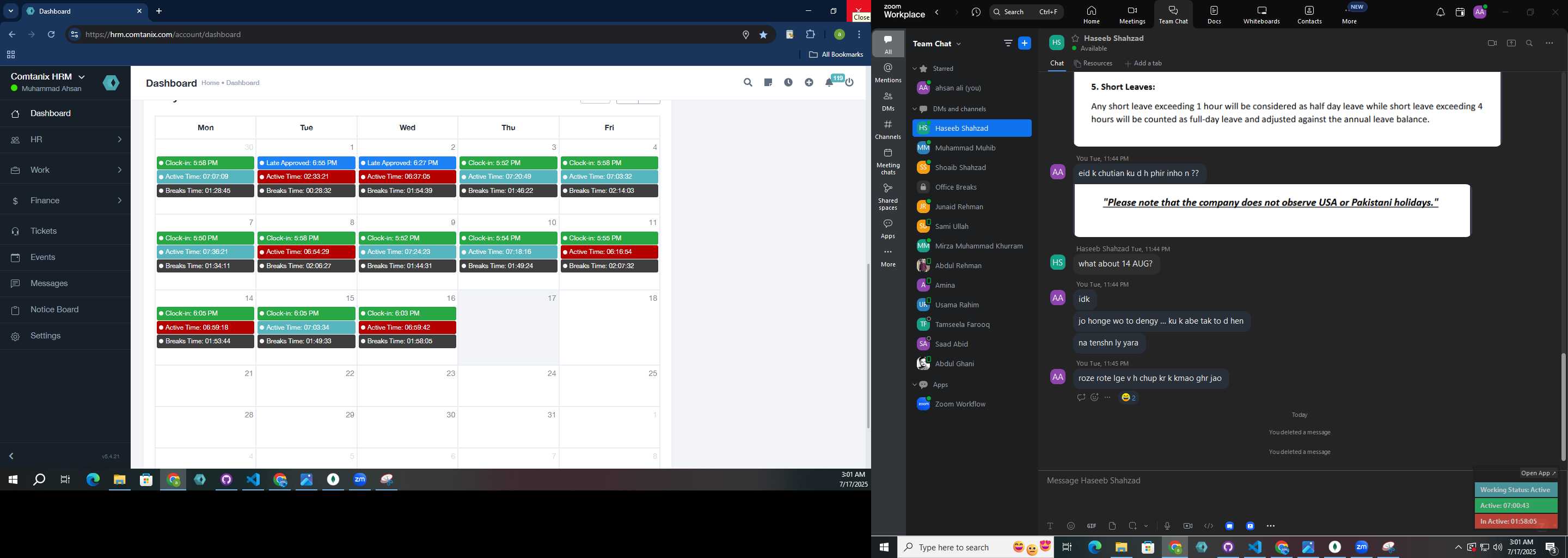The image size is (1568, 558).
Task: Open Muhammad Muhib direct message
Action: point(971,148)
